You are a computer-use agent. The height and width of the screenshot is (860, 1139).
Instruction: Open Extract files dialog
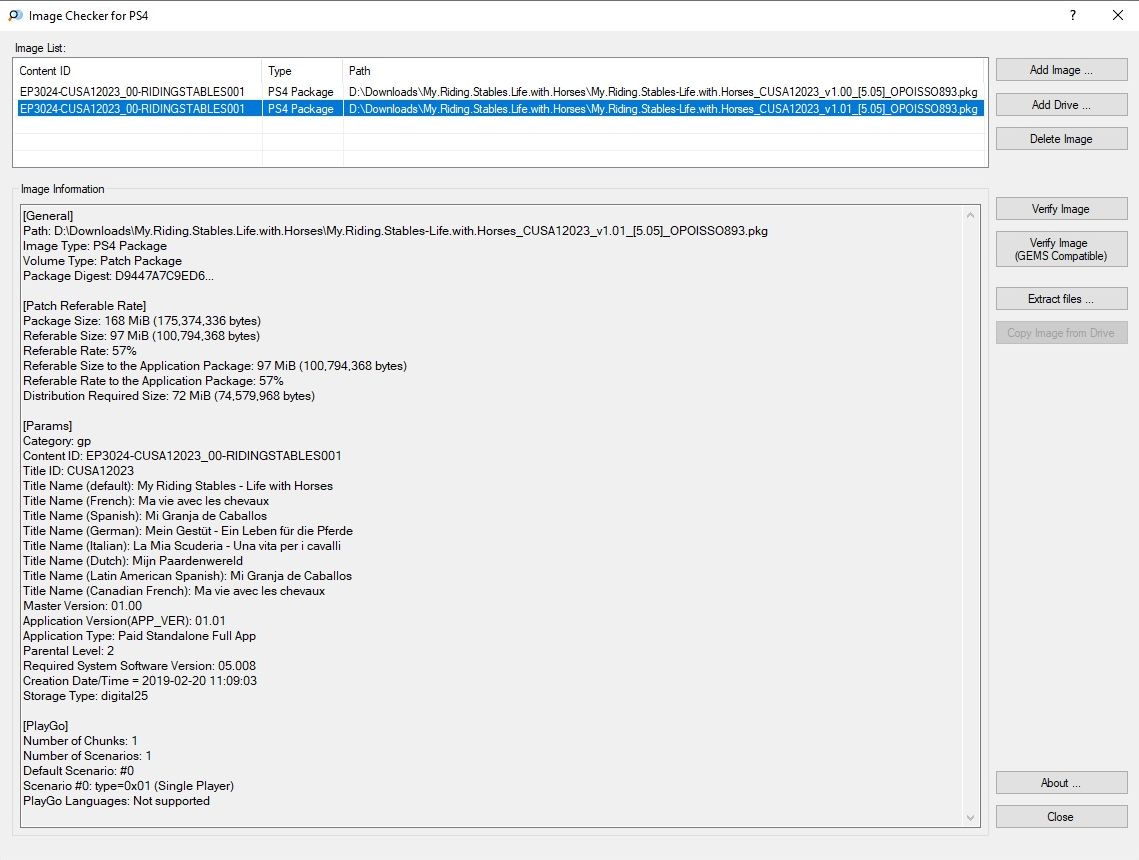pos(1061,299)
